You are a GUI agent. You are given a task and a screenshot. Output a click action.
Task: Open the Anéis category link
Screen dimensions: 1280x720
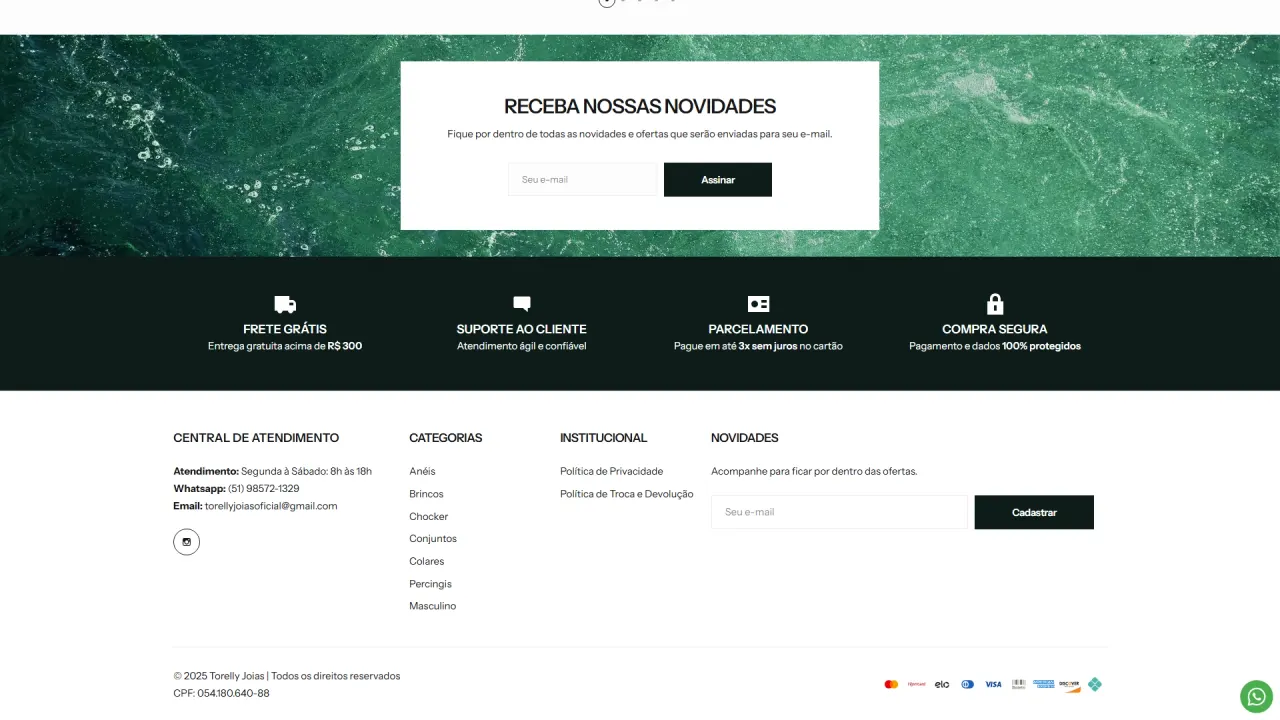(x=422, y=471)
